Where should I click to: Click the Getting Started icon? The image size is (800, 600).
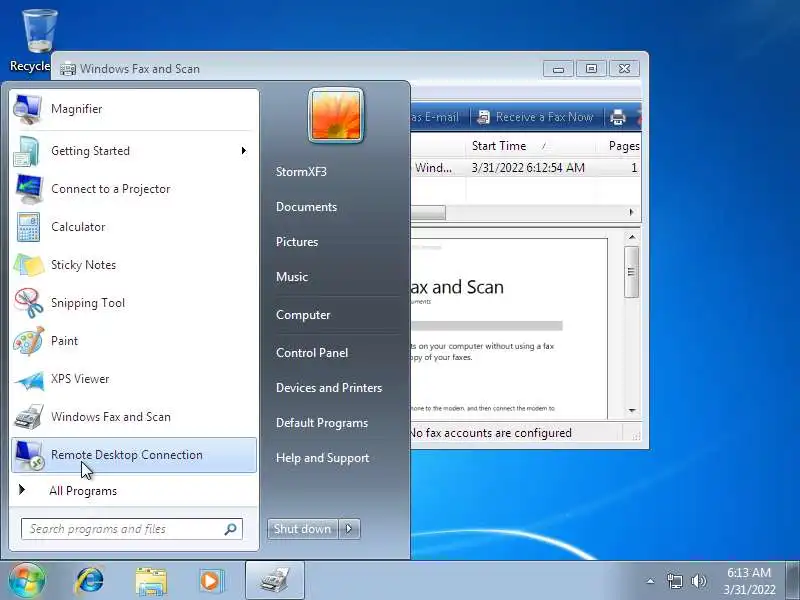click(x=27, y=152)
